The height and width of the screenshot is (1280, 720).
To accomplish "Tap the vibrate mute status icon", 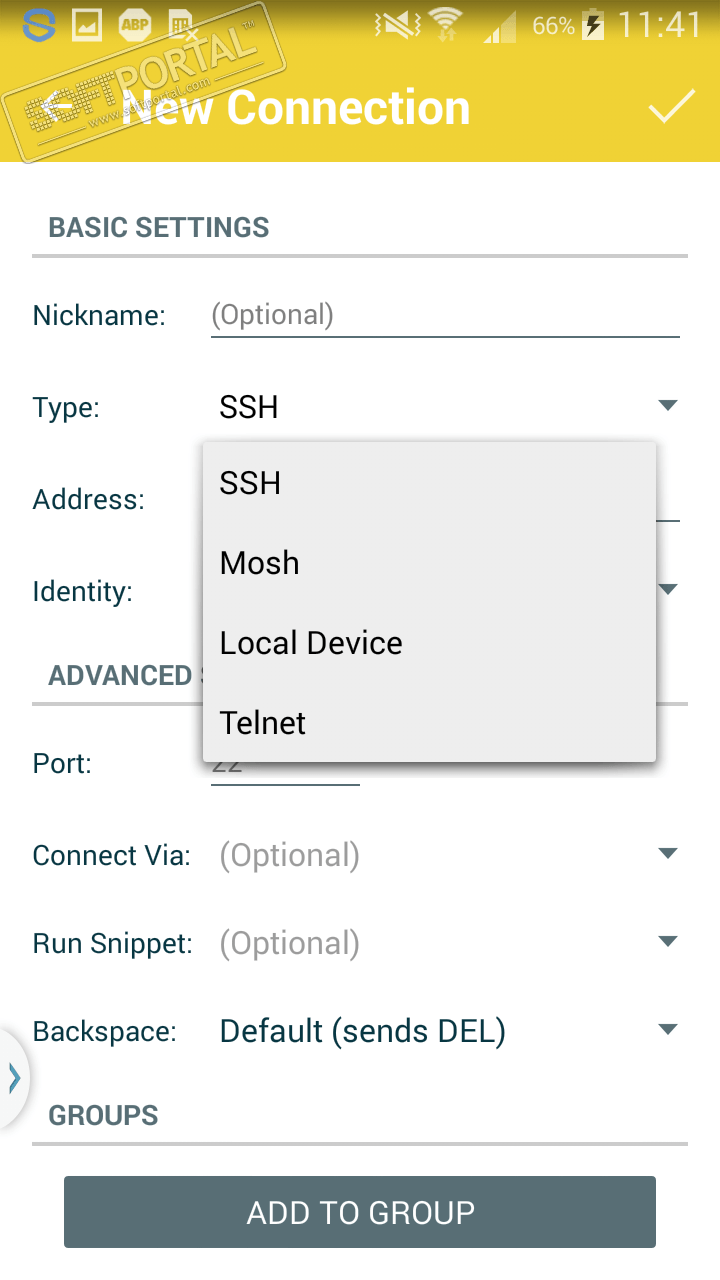I will pos(394,25).
